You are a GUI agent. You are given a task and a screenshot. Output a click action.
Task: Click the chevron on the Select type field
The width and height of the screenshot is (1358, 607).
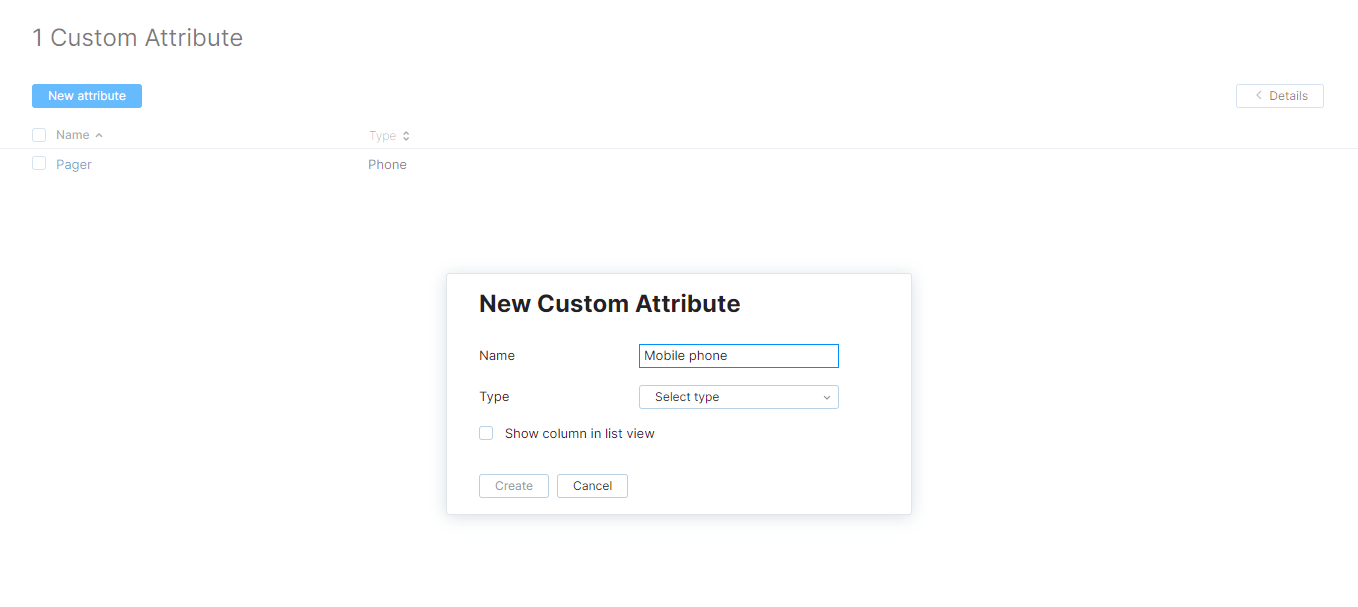827,397
